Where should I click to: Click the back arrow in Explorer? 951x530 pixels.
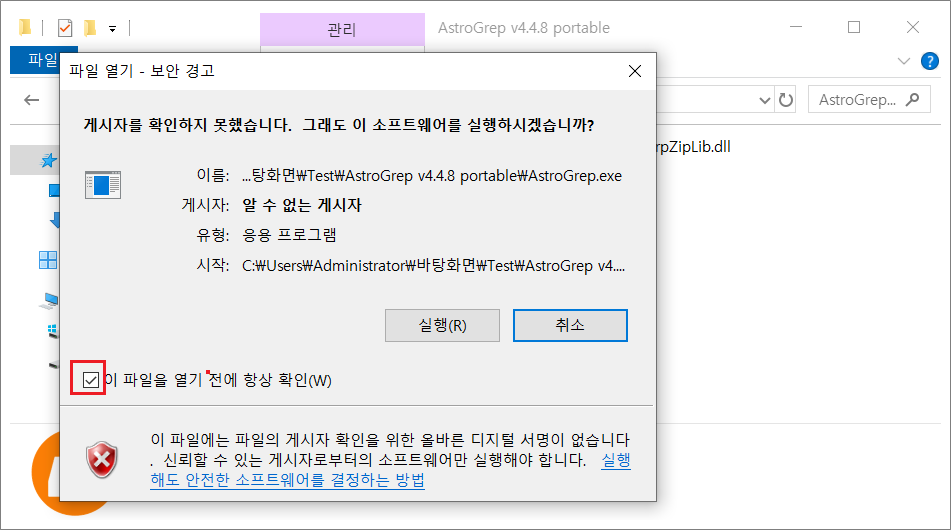32,100
